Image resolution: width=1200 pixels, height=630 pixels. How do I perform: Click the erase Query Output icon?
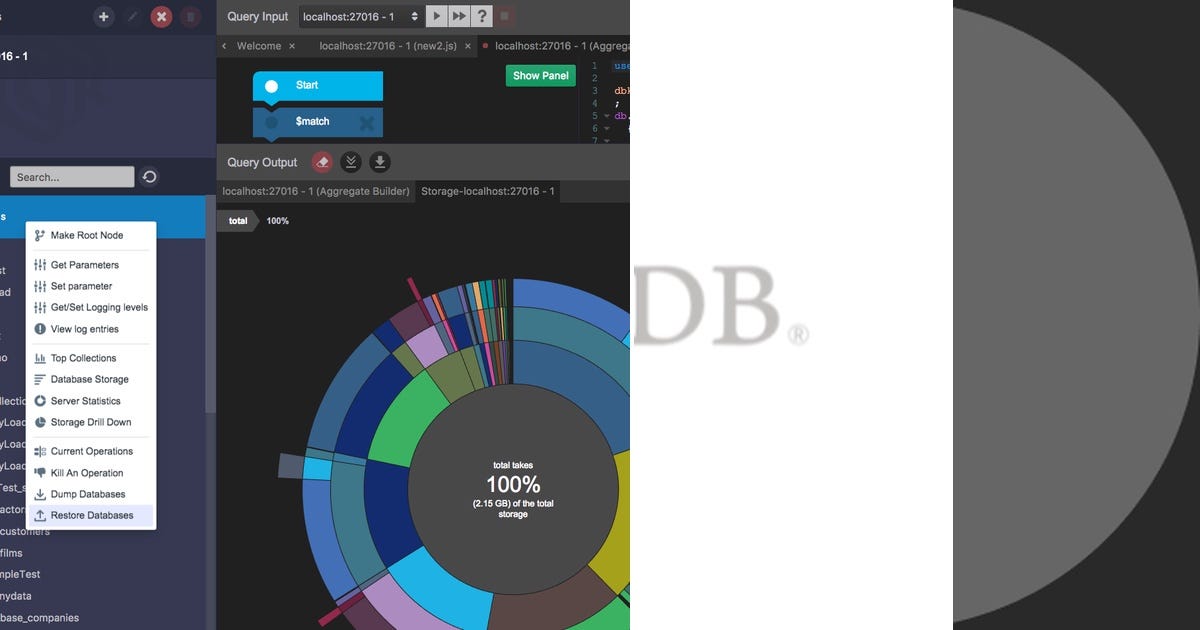point(321,161)
